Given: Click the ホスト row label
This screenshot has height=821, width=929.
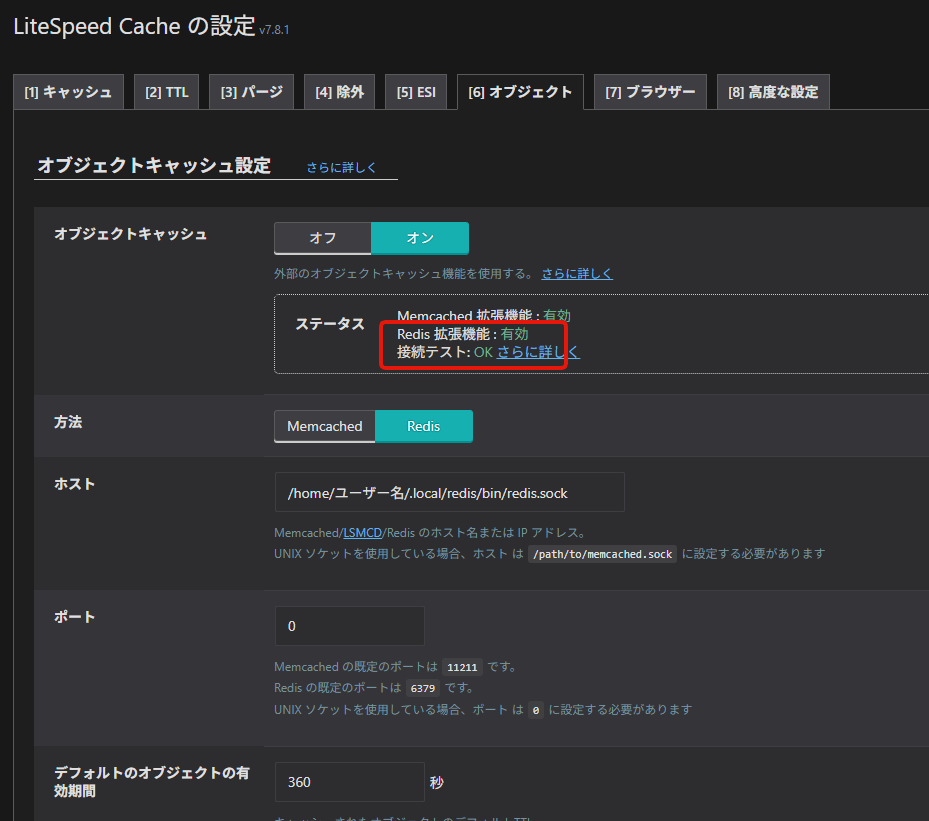Looking at the screenshot, I should tap(75, 484).
